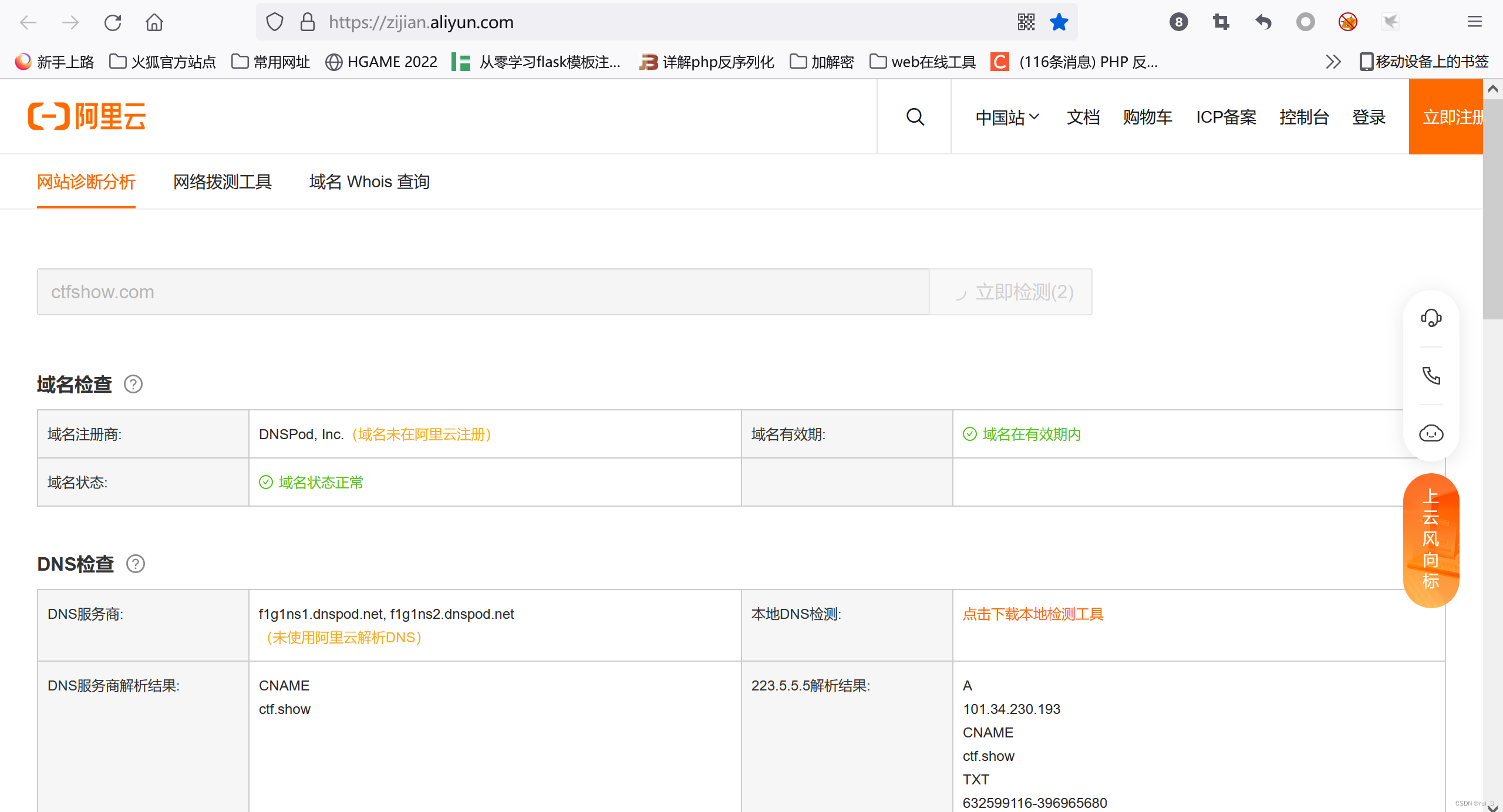Click the 立即检测(2) button
The width and height of the screenshot is (1503, 812).
click(x=1011, y=292)
